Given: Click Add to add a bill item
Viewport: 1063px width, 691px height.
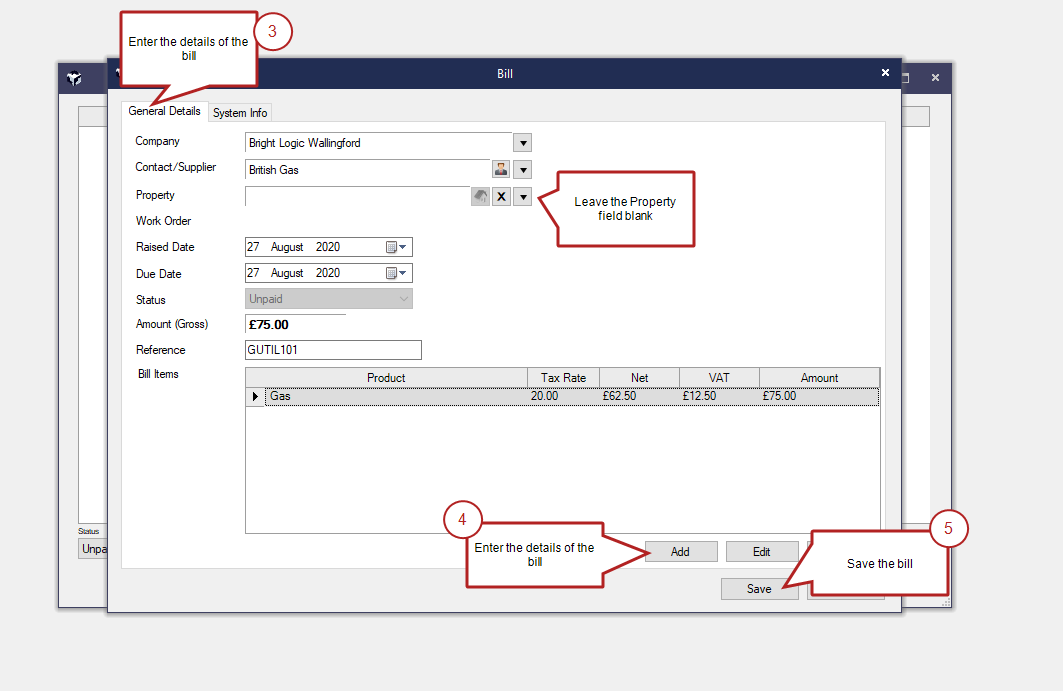Looking at the screenshot, I should click(x=680, y=552).
